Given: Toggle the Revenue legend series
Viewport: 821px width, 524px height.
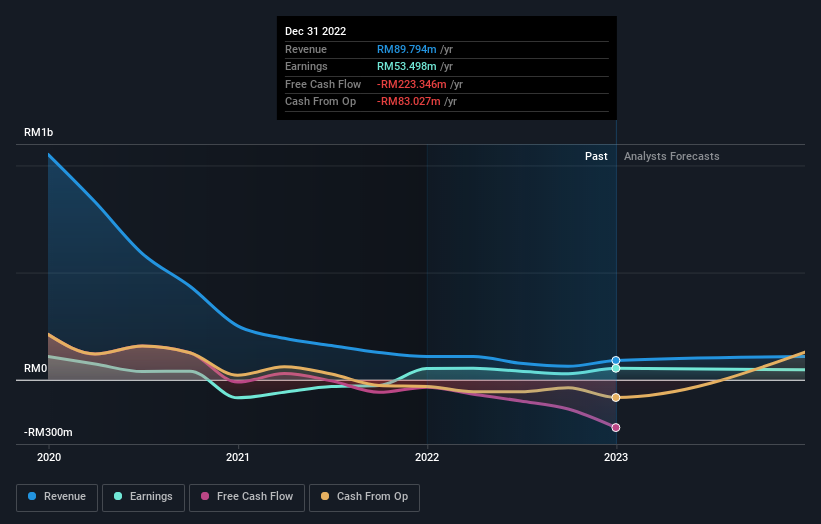Looking at the screenshot, I should (57, 497).
